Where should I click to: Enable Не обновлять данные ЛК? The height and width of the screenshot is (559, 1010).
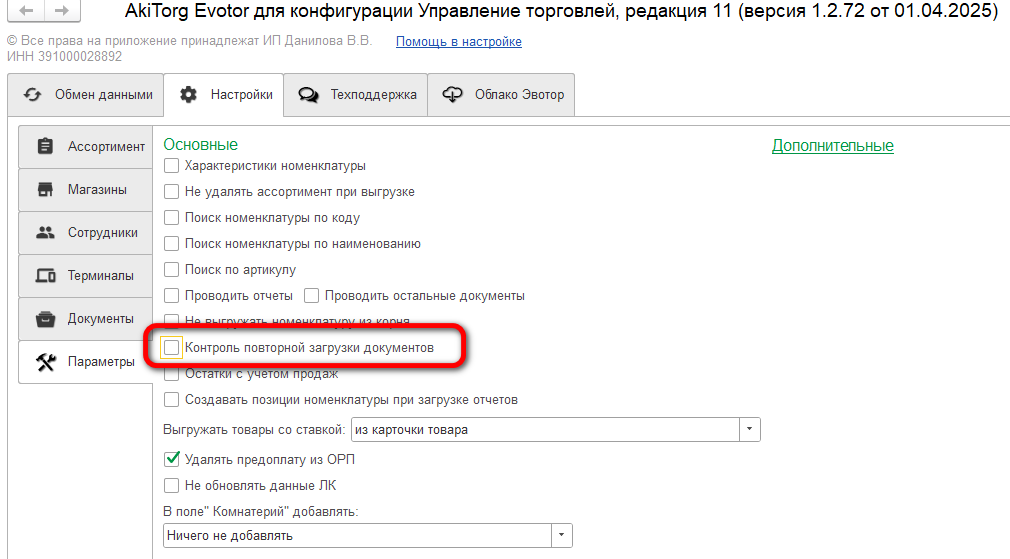click(171, 486)
